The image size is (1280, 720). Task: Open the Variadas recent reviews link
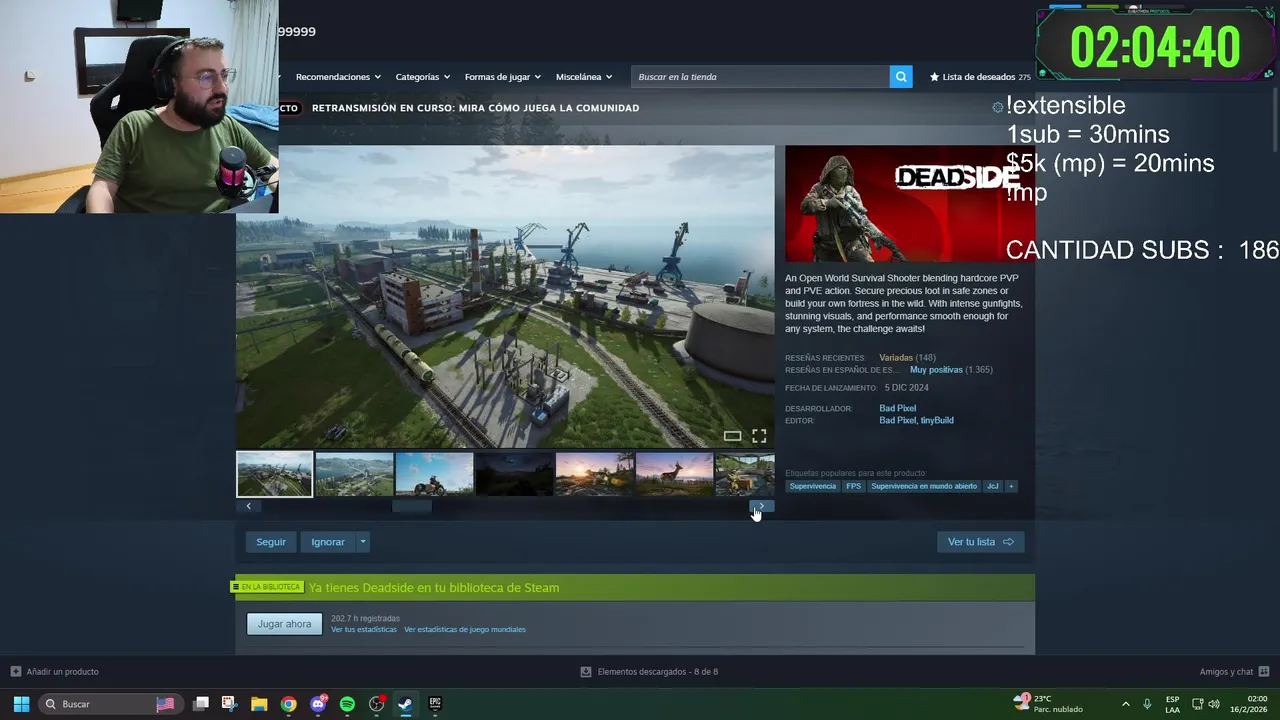click(x=896, y=358)
